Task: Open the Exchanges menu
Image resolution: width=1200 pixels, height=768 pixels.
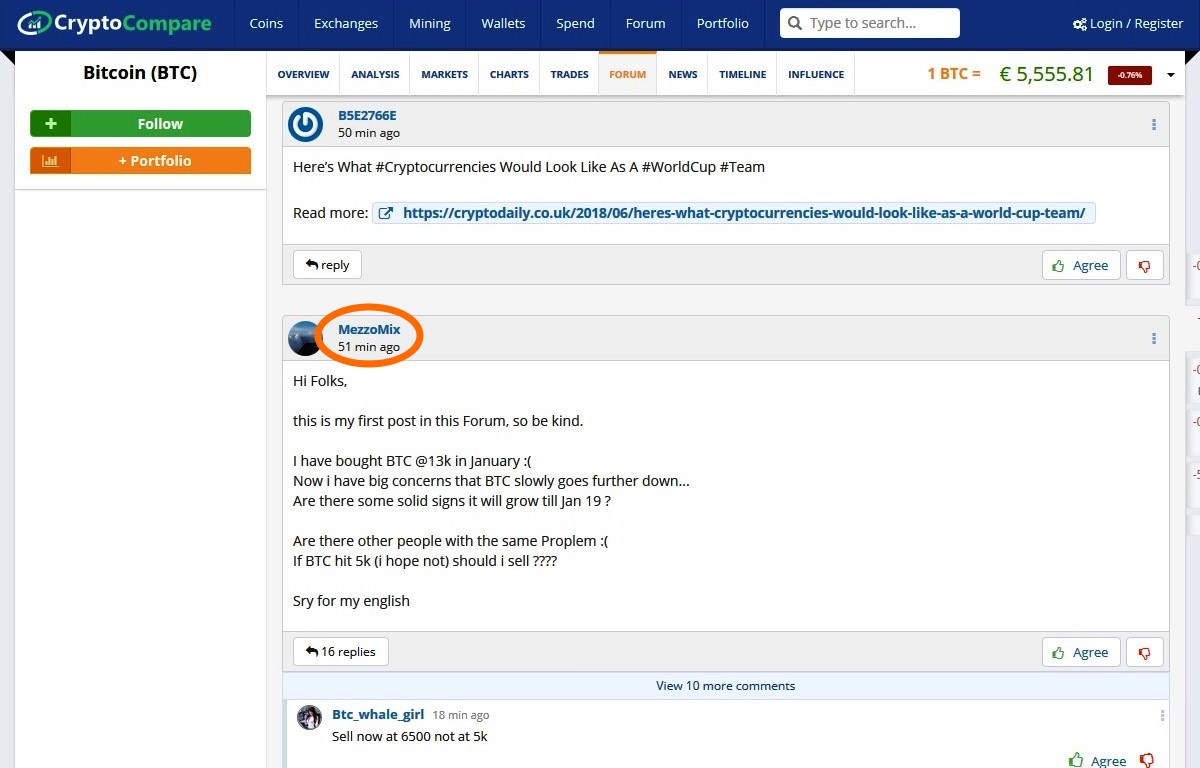Action: point(346,24)
